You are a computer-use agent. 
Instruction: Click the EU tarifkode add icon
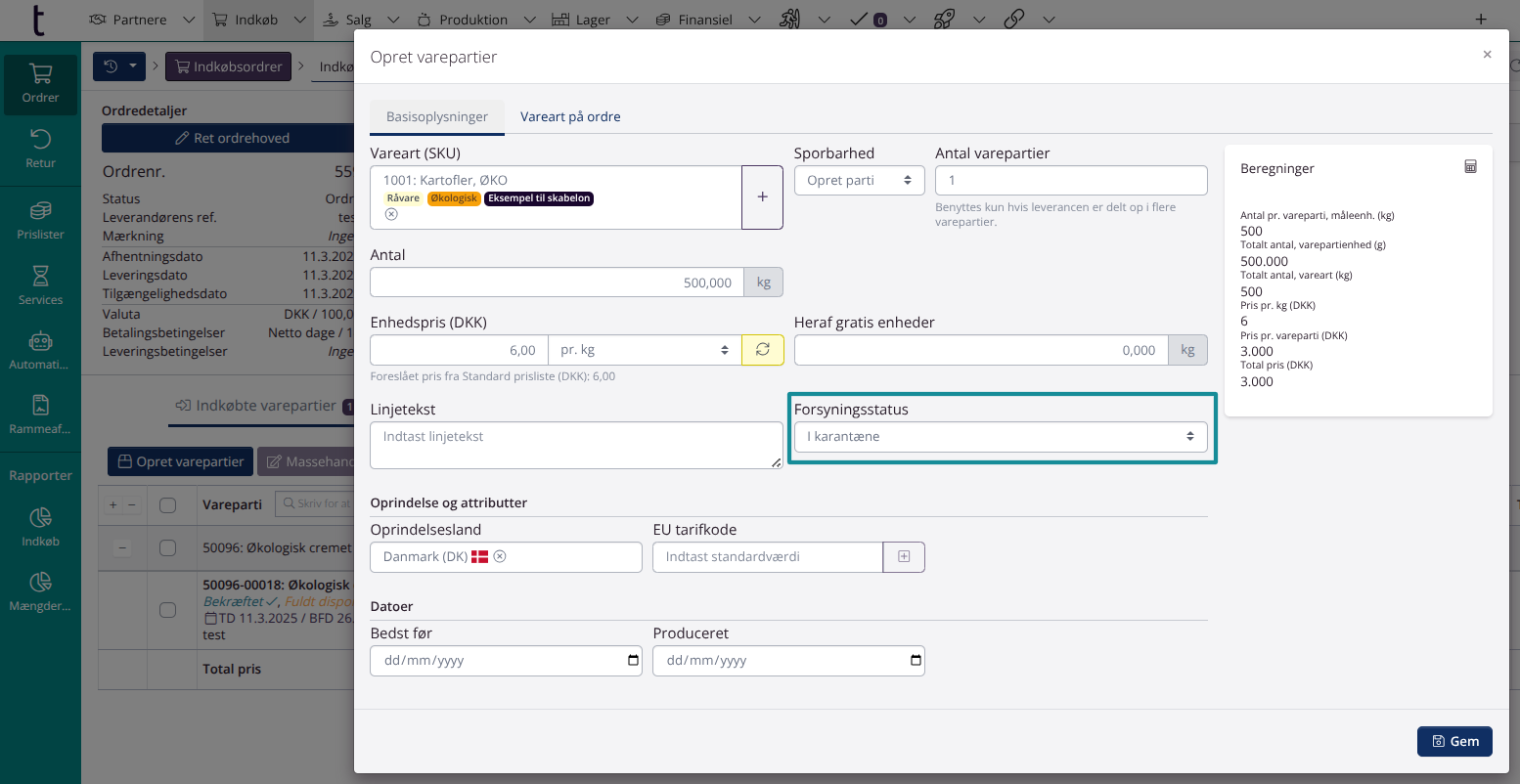click(x=904, y=556)
